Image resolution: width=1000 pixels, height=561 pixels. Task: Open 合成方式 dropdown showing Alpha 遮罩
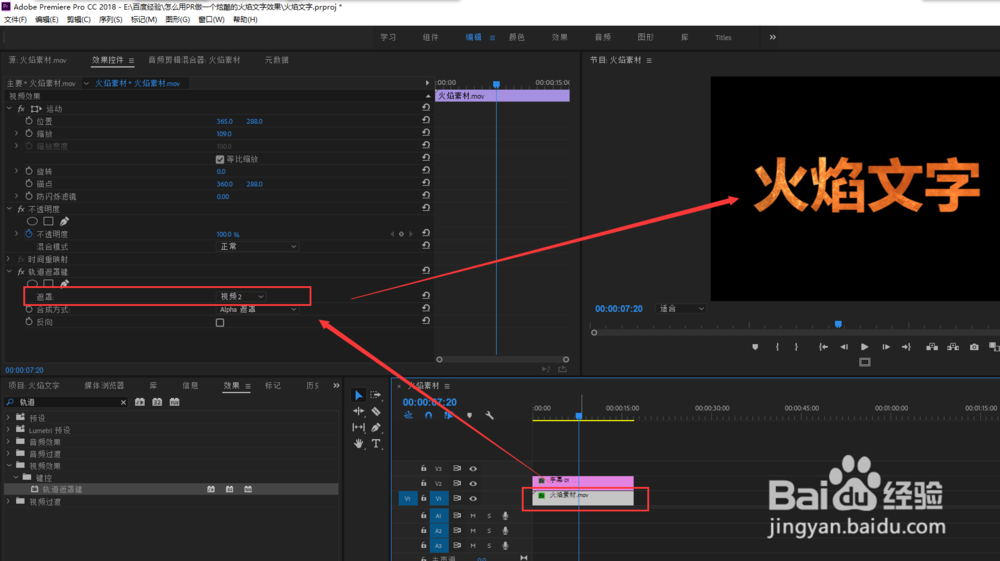click(x=258, y=309)
